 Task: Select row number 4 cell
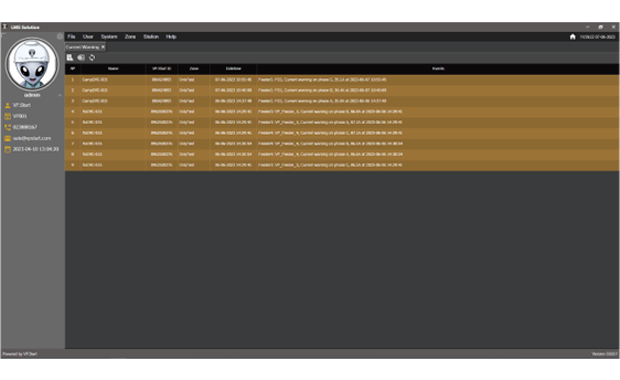[72, 112]
